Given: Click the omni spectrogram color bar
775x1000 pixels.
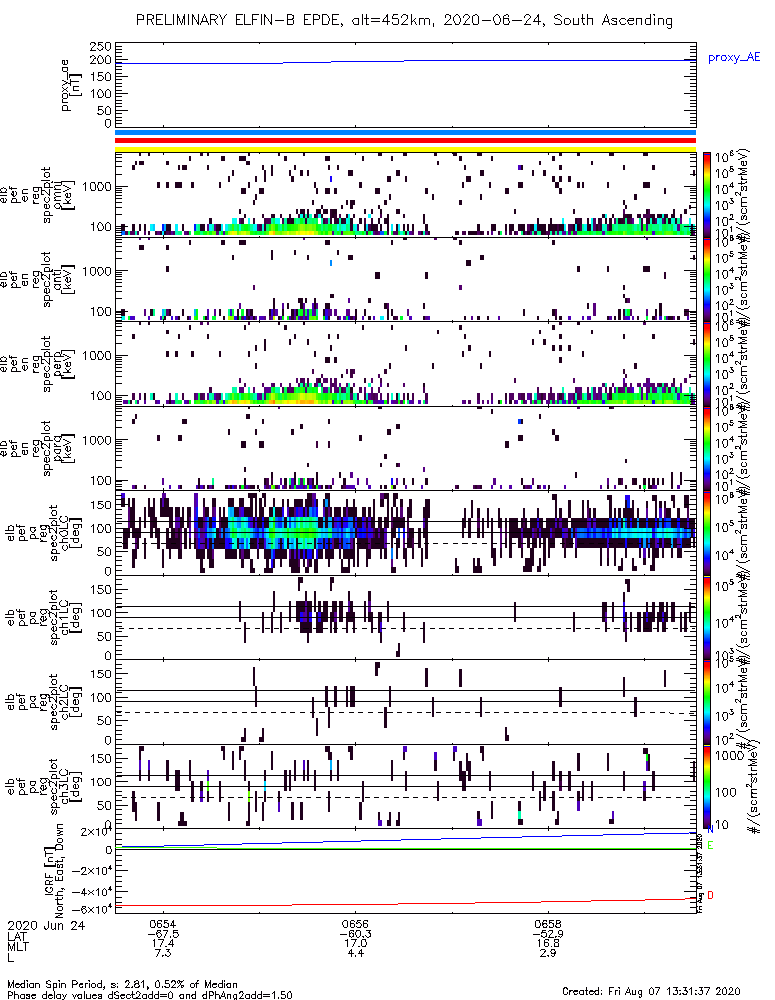Looking at the screenshot, I should 707,195.
